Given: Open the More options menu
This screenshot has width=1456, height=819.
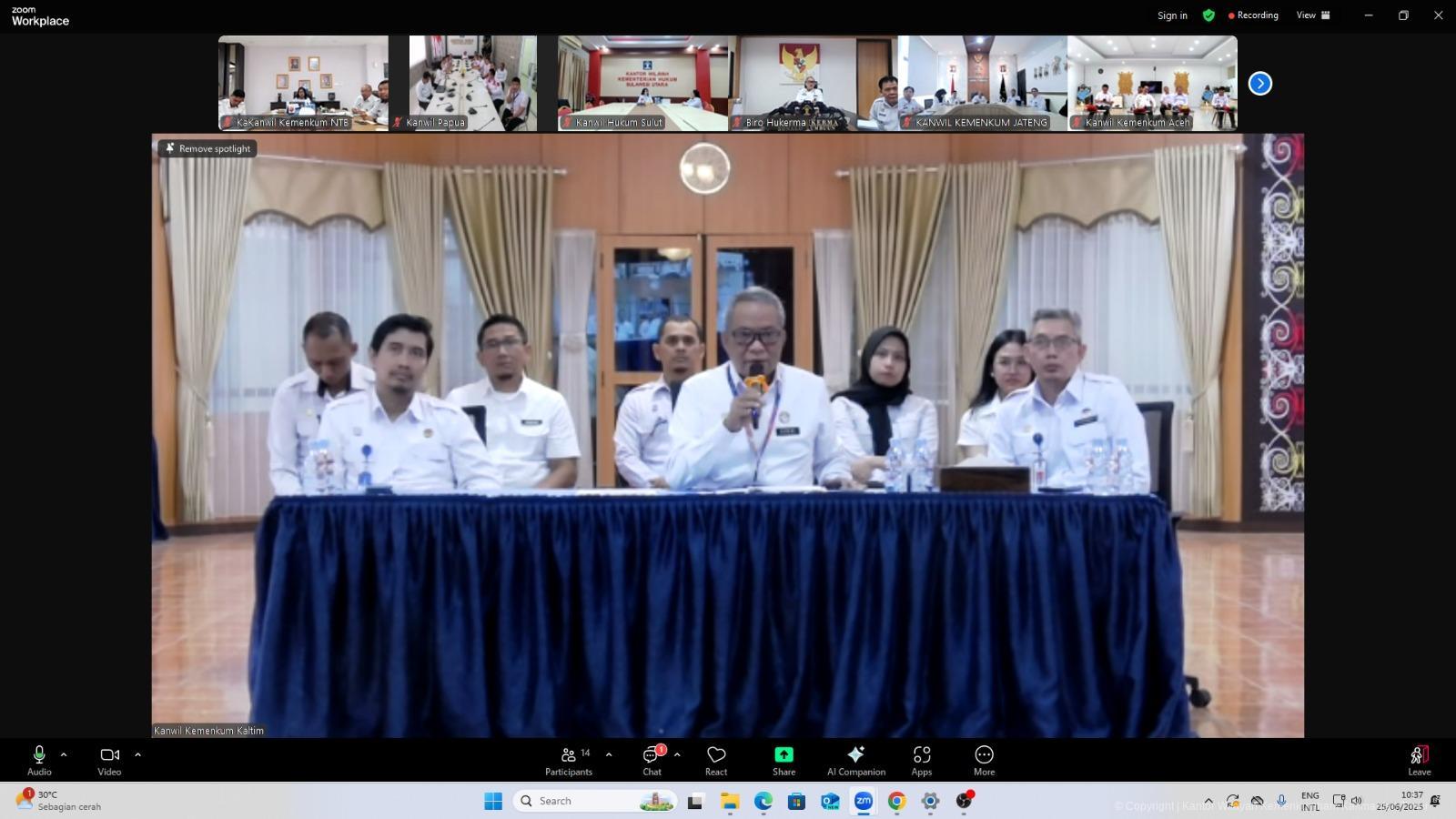Looking at the screenshot, I should [x=984, y=761].
